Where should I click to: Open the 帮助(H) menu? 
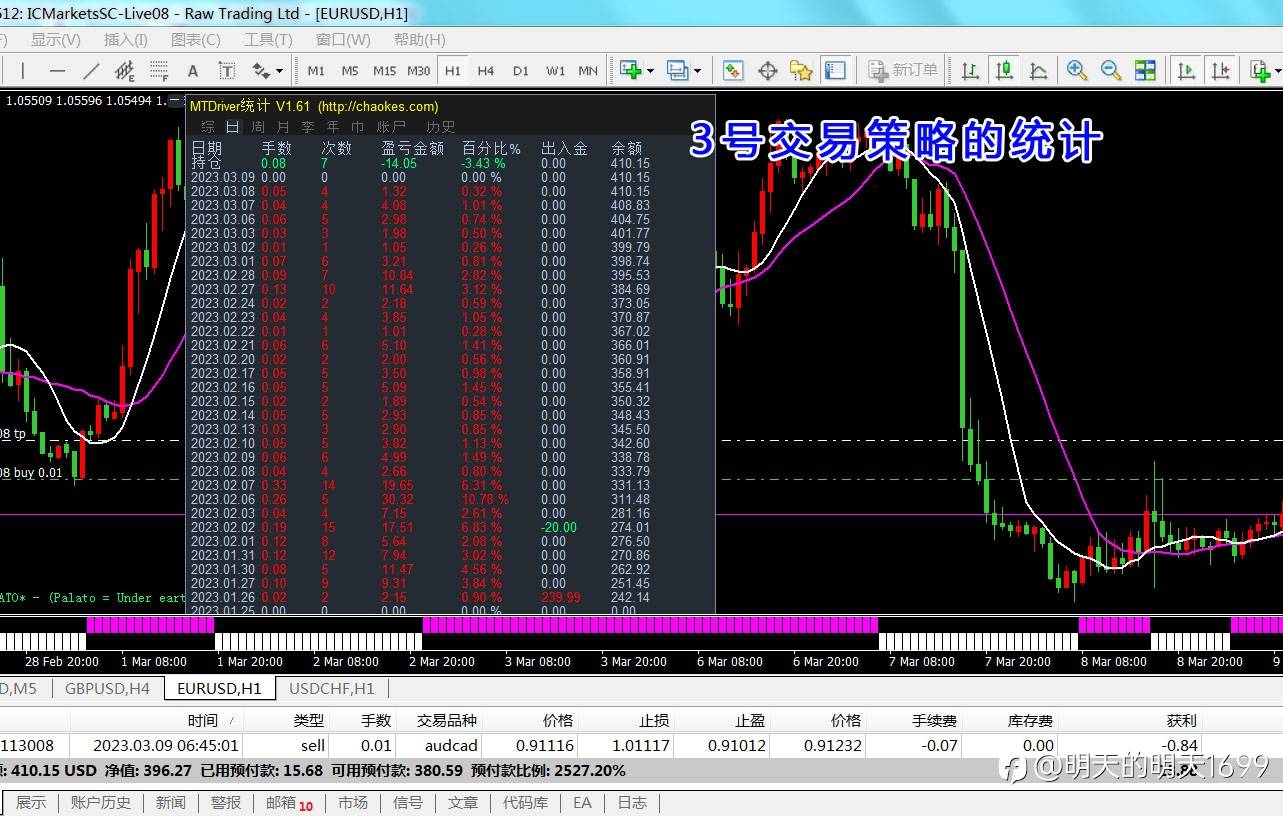point(420,40)
